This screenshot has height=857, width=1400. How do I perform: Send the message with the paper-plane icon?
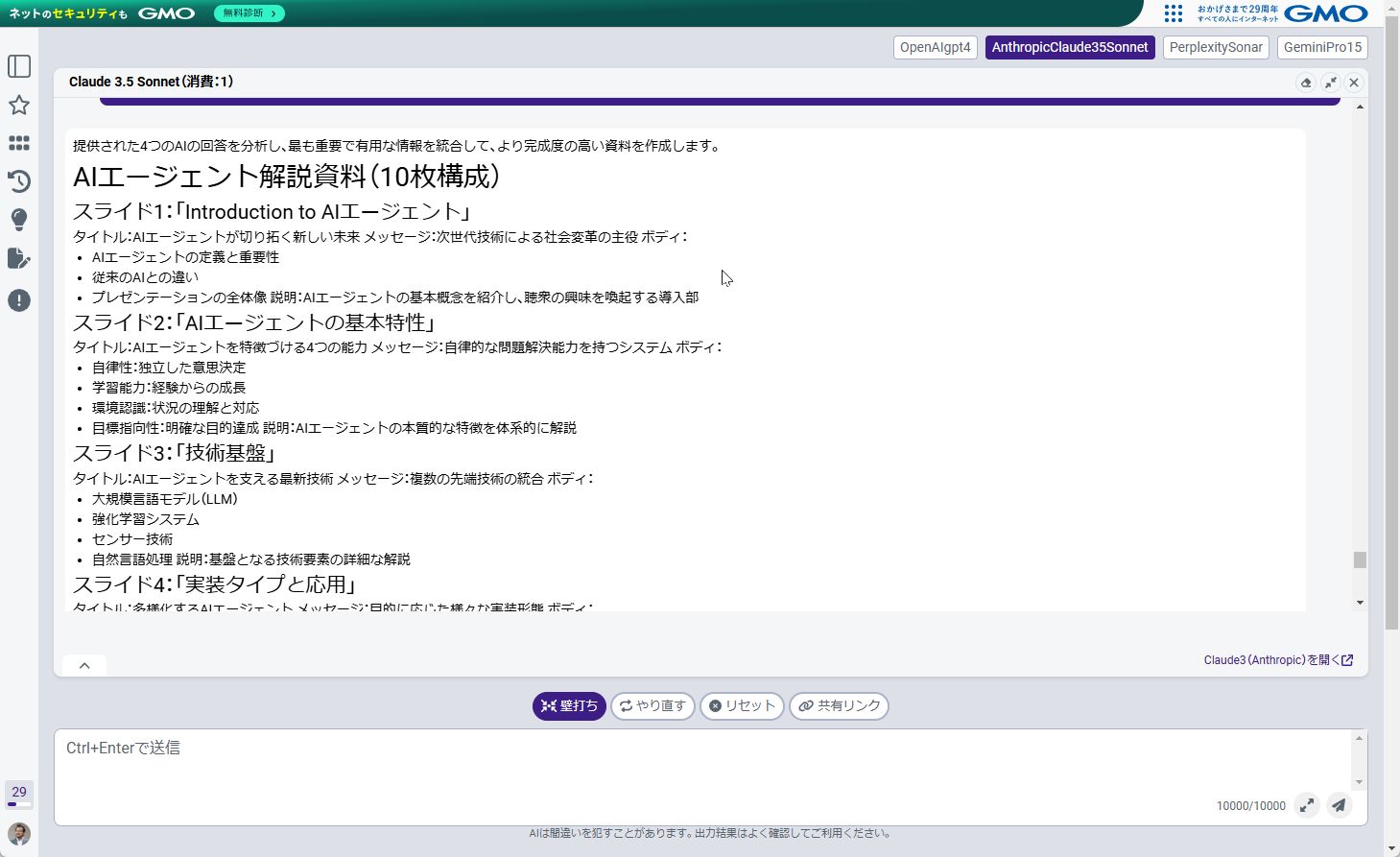[x=1340, y=805]
